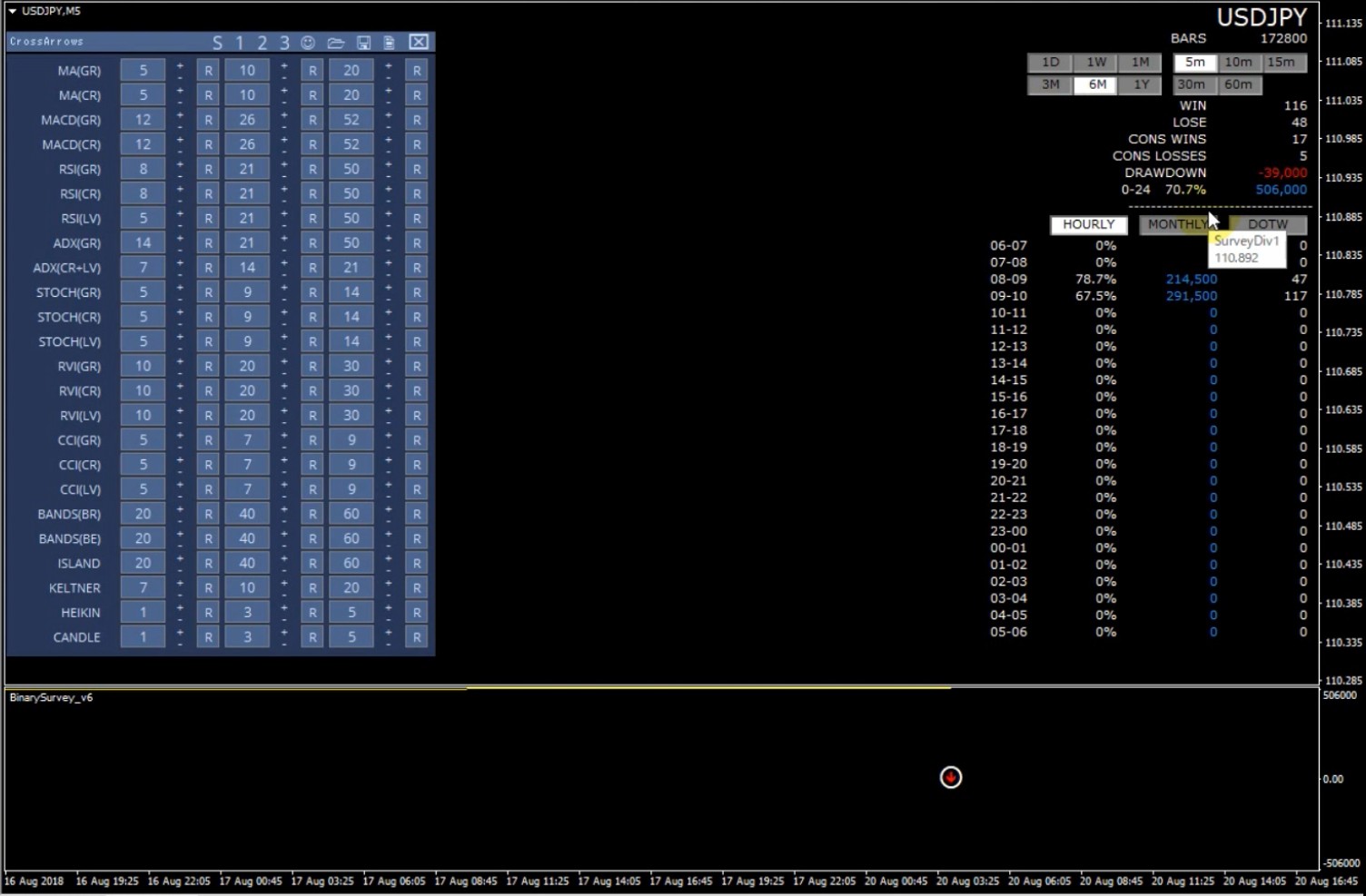Click the document icon in CrossArrows header
1366x896 pixels.
389,43
